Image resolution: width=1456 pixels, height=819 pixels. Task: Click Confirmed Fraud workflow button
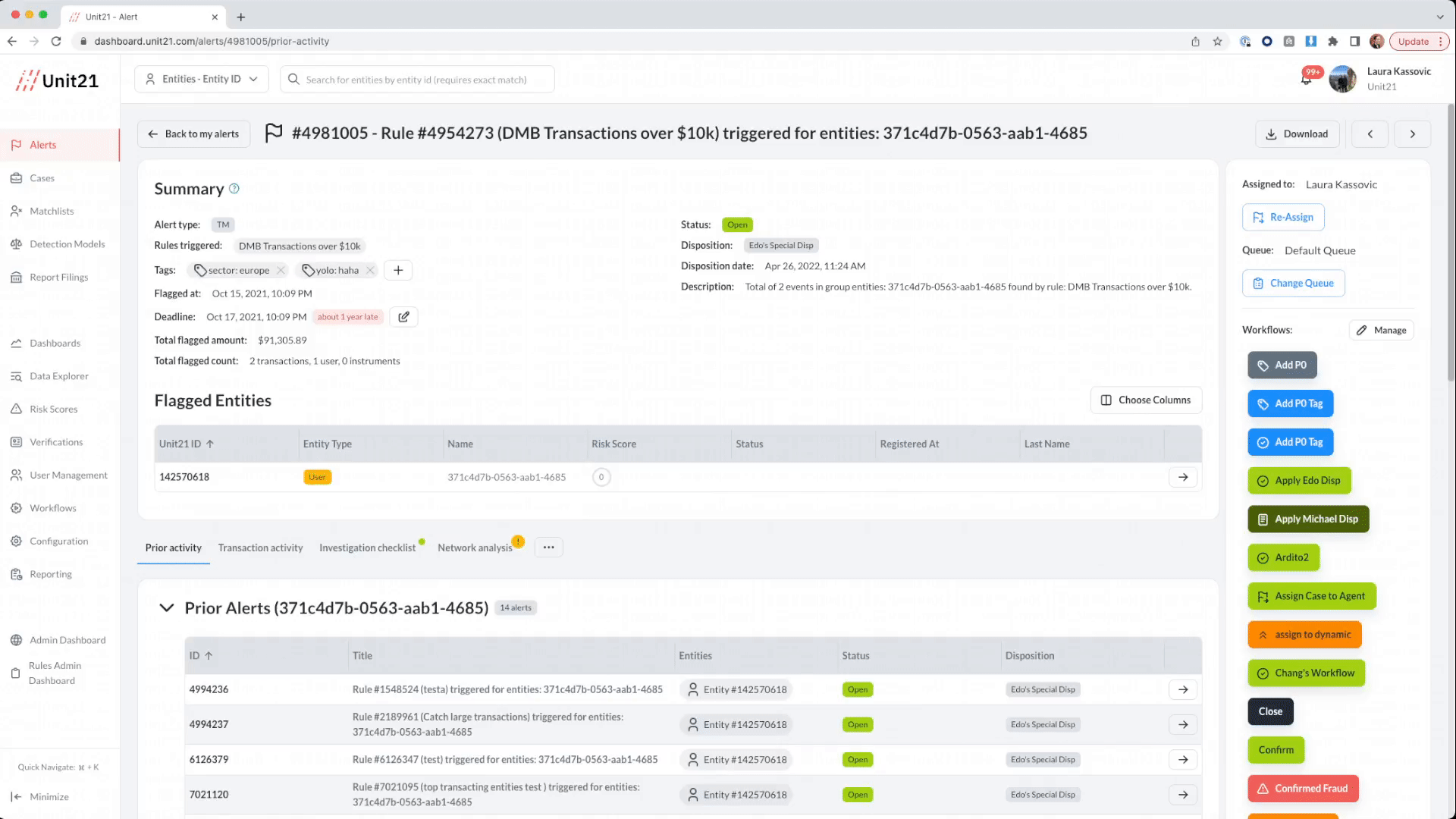coord(1303,789)
